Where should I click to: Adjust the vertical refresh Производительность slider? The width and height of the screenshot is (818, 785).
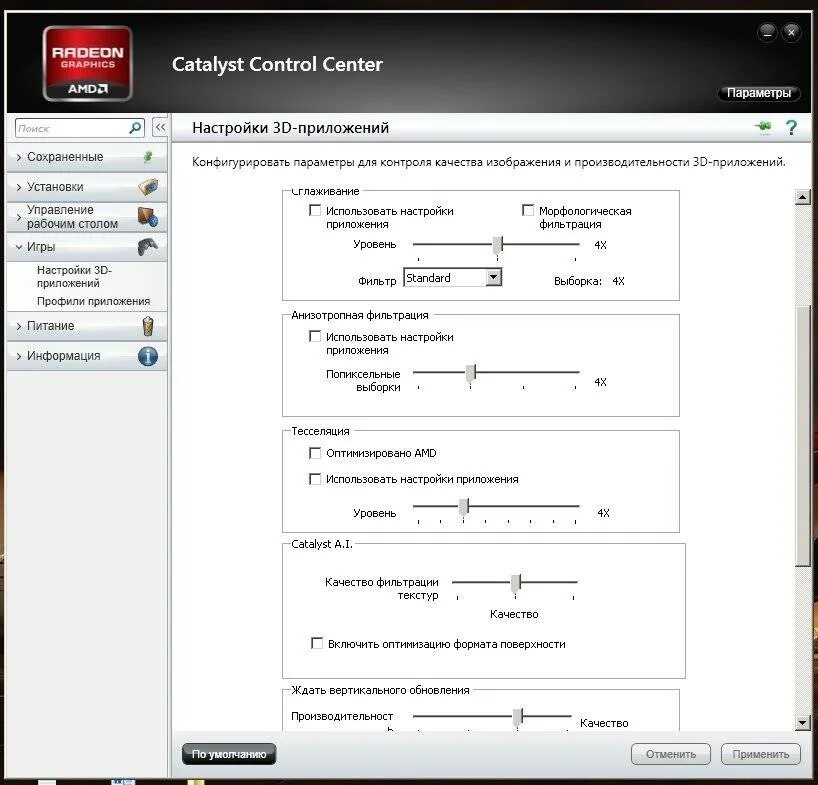[x=518, y=716]
